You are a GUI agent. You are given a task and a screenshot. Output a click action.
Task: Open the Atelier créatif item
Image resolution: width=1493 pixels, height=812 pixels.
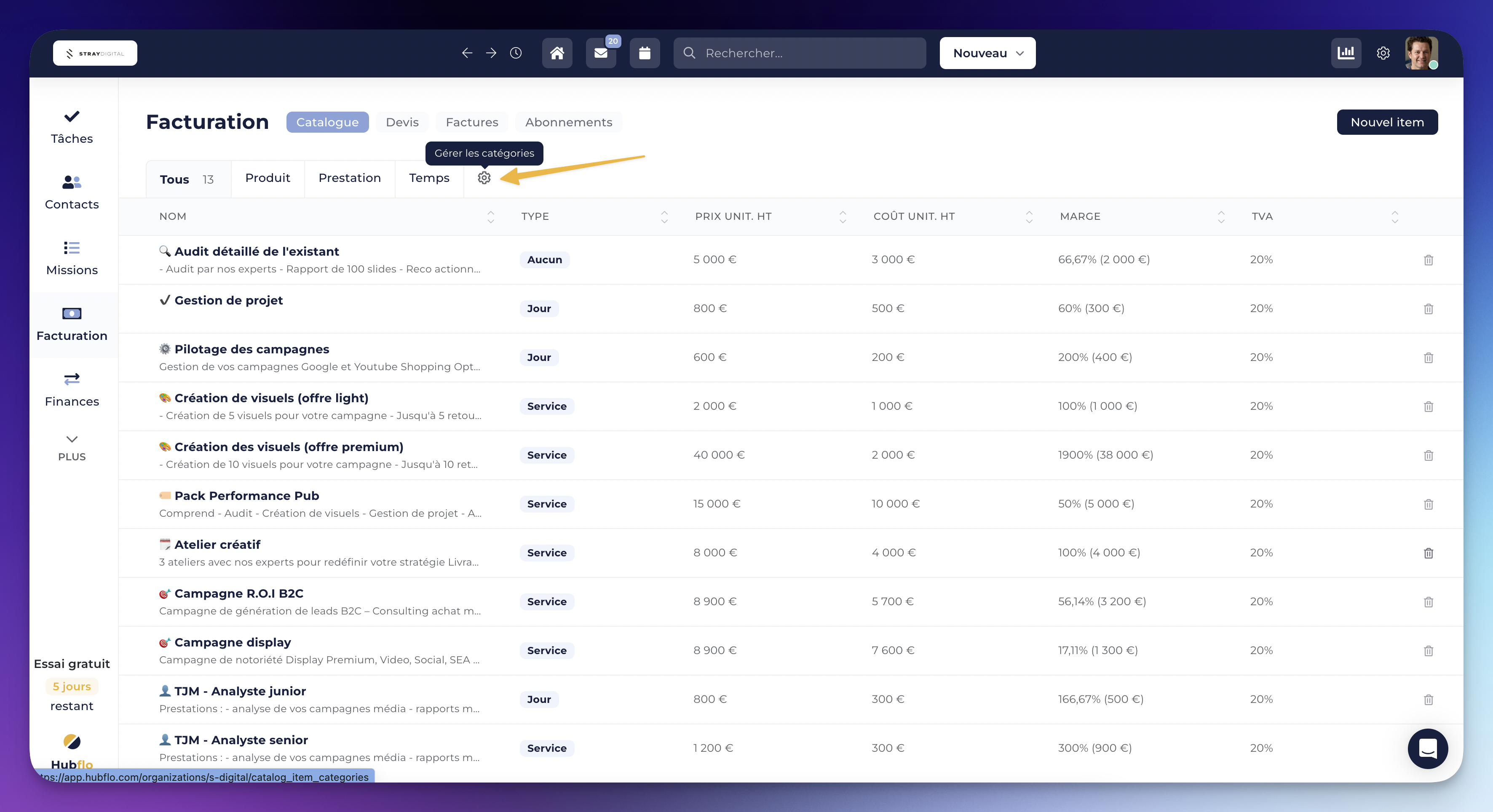tap(217, 544)
